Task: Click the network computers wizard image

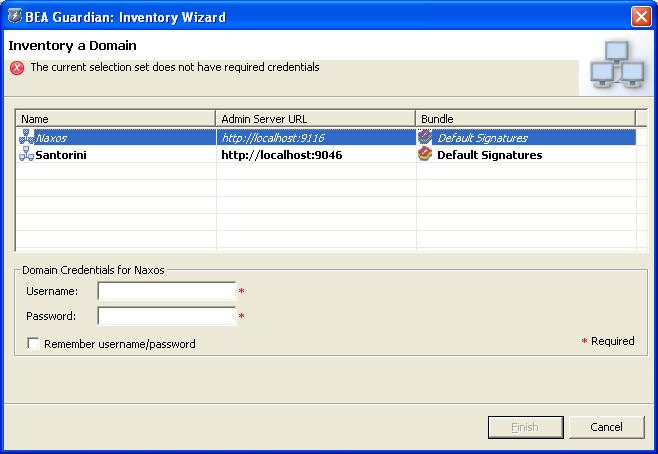Action: coord(617,65)
